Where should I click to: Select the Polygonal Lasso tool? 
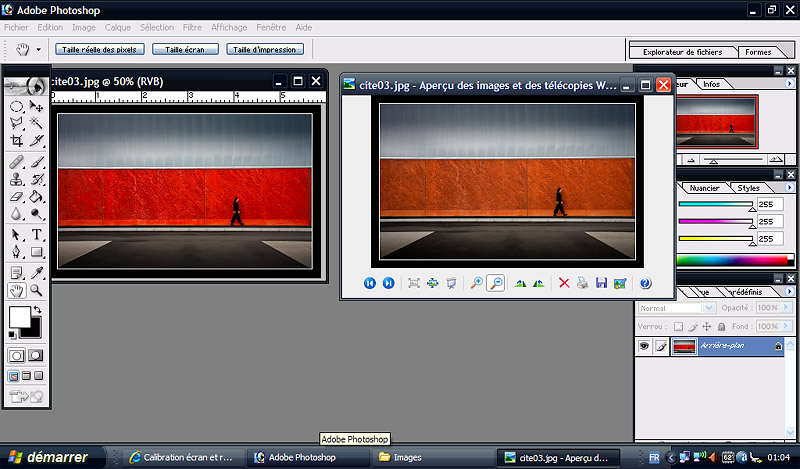(16, 123)
